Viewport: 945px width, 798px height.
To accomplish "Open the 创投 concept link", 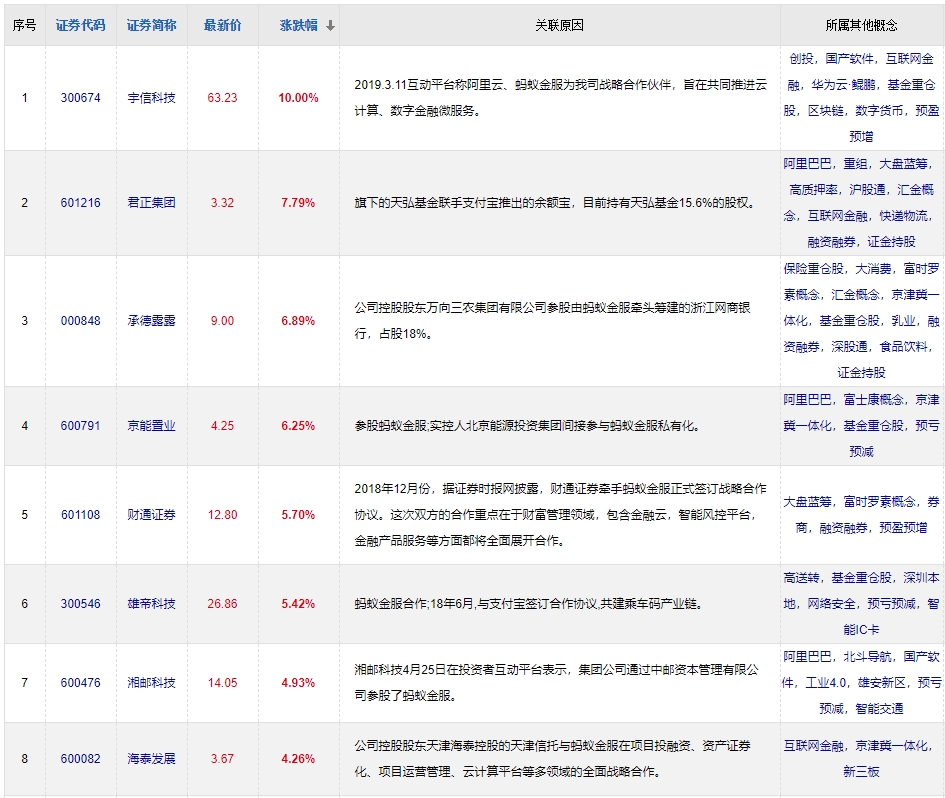I will click(801, 58).
